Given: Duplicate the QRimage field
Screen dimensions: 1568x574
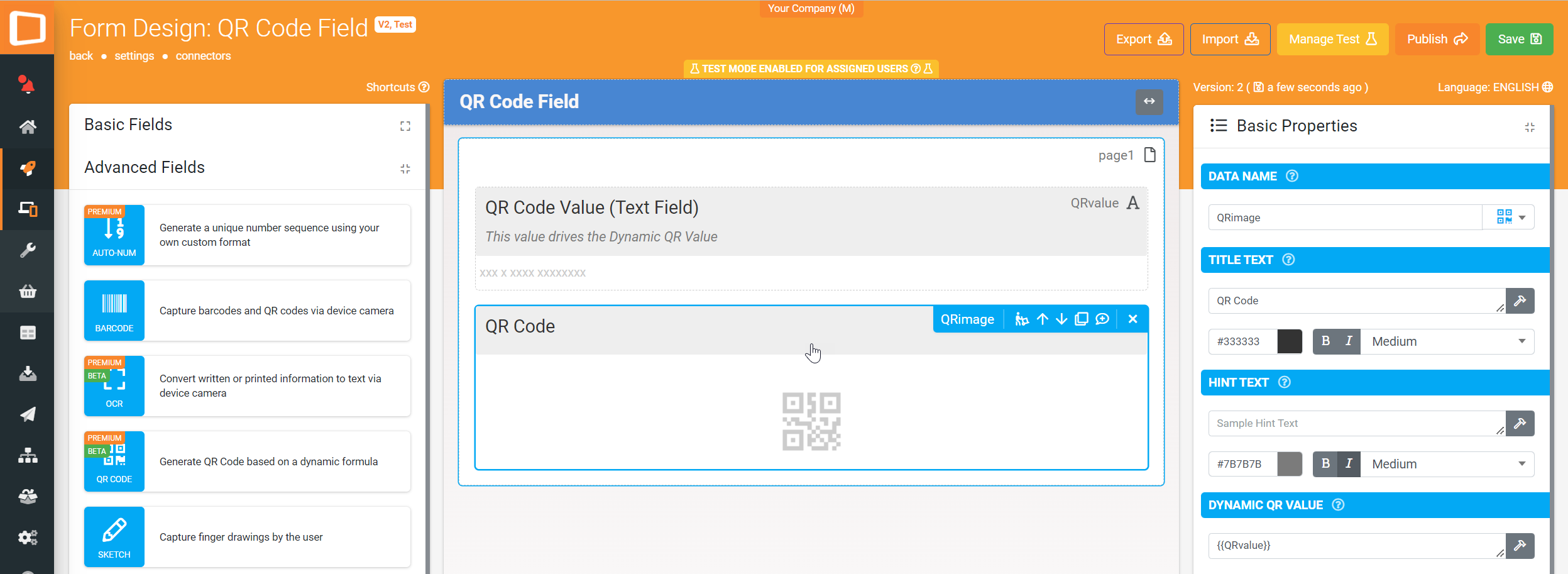Looking at the screenshot, I should click(1082, 319).
